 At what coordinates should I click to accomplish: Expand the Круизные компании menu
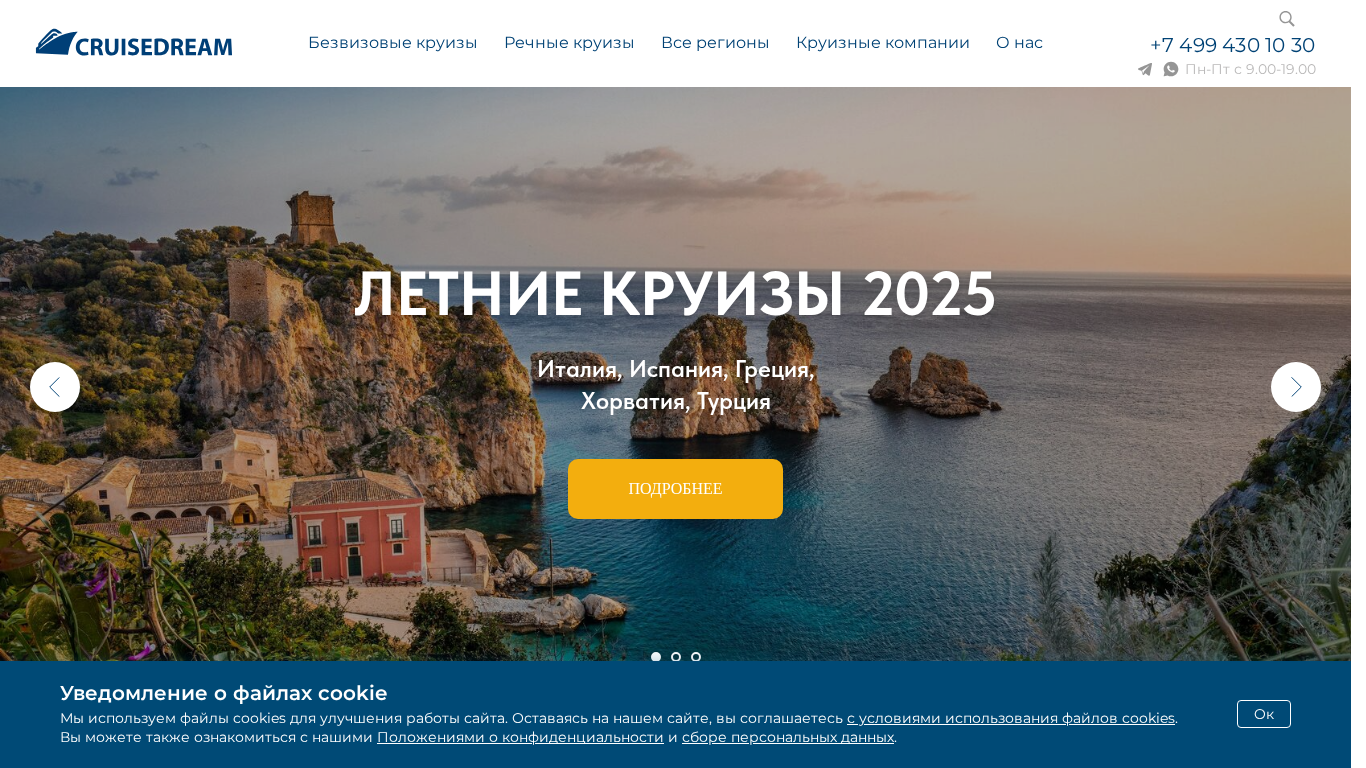[x=883, y=43]
